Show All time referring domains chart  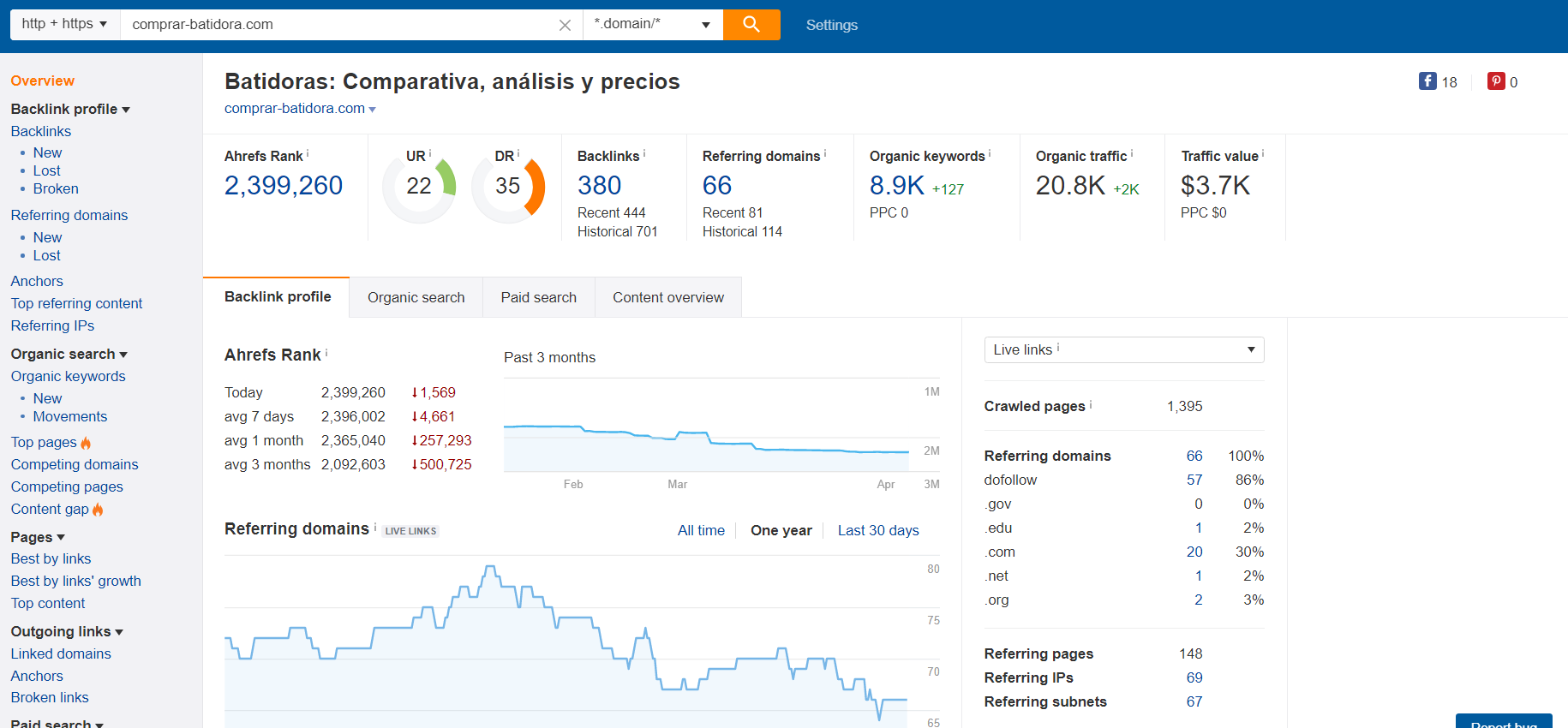click(701, 530)
